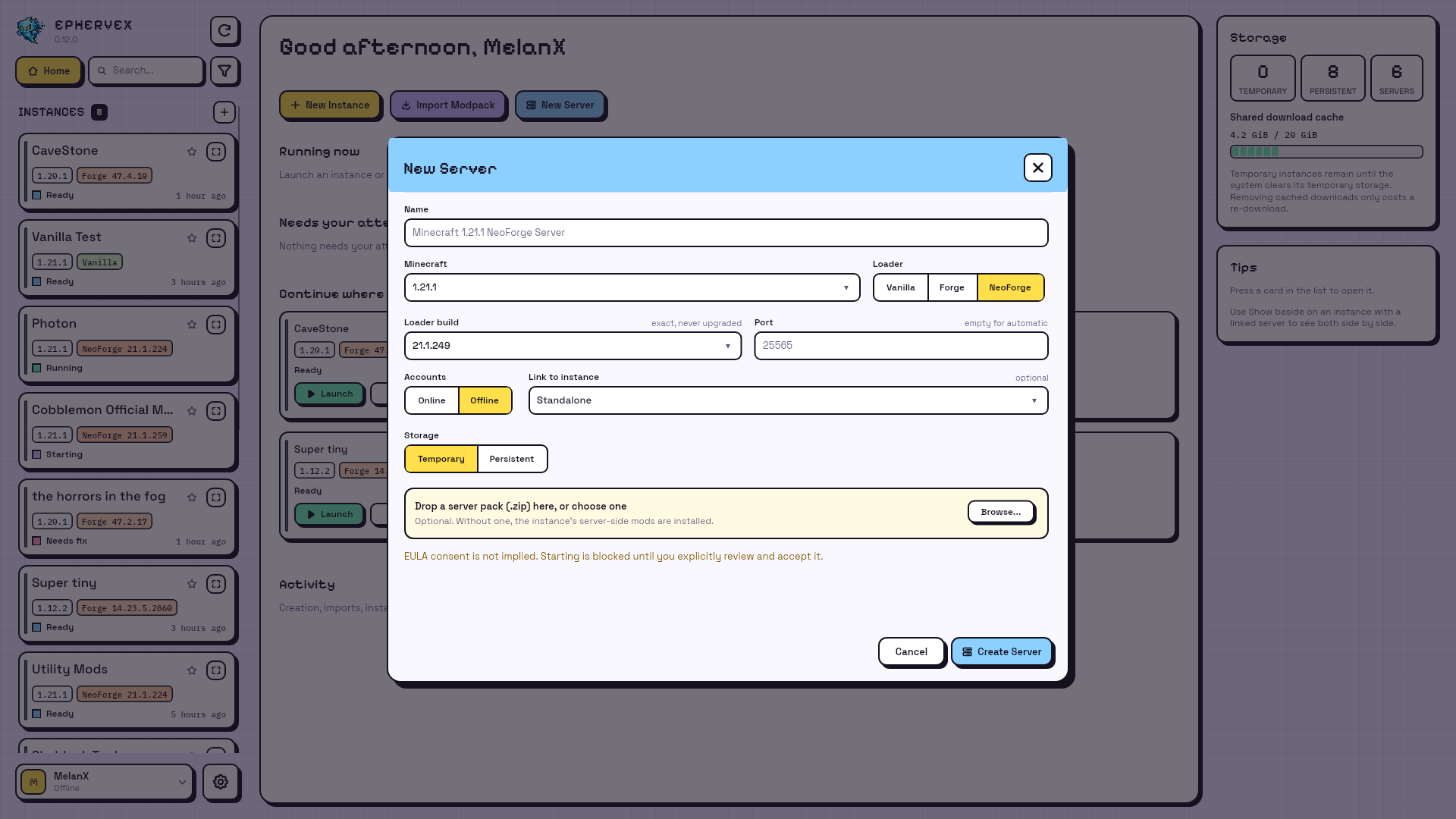1456x819 pixels.
Task: Switch Accounts to Offline
Action: pyautogui.click(x=485, y=400)
